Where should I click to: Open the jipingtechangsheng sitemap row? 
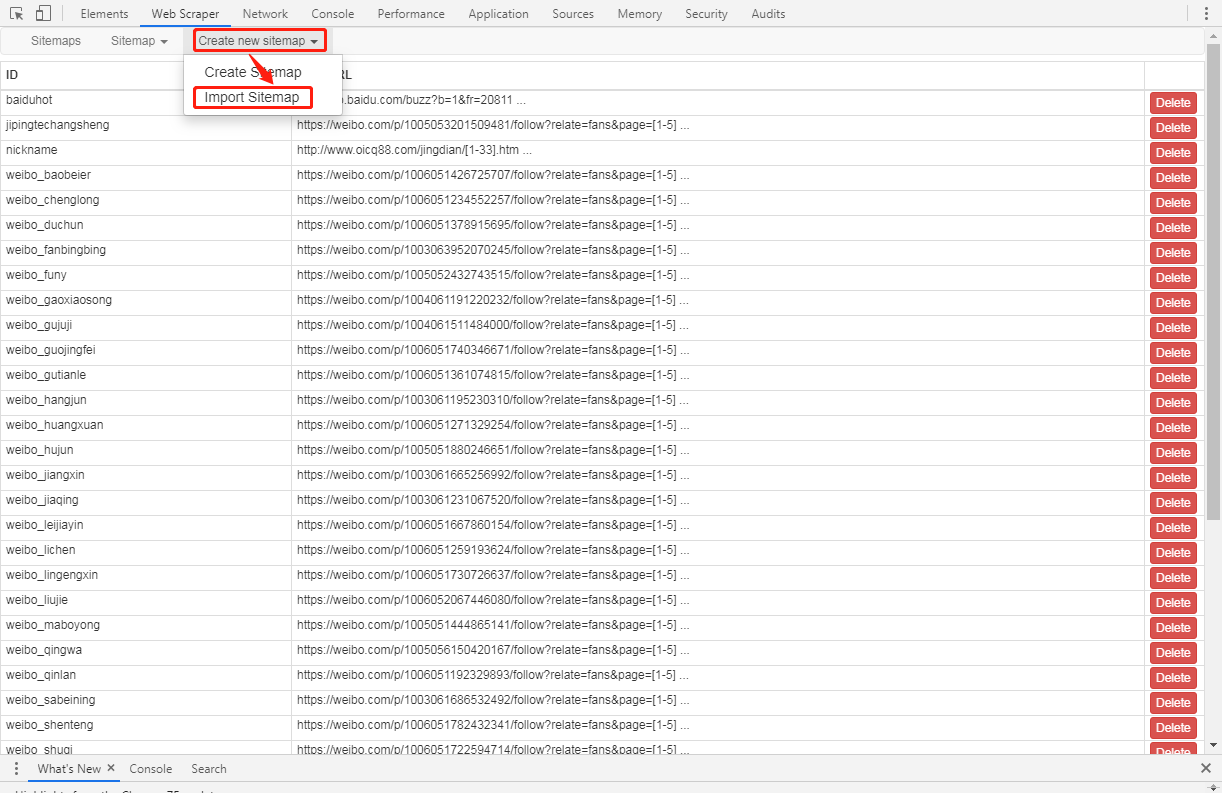tap(602, 128)
